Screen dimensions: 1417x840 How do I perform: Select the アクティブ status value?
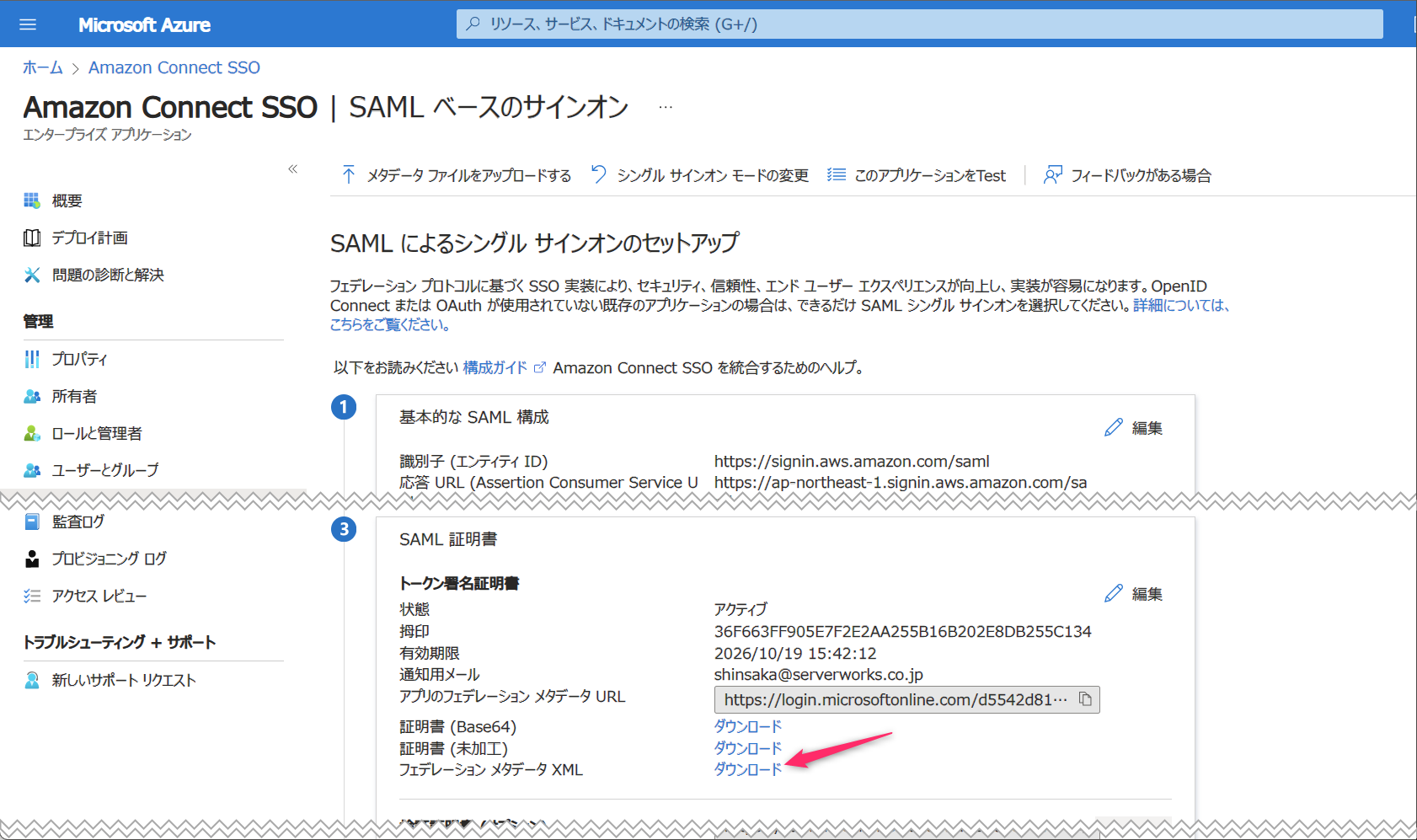pos(741,609)
